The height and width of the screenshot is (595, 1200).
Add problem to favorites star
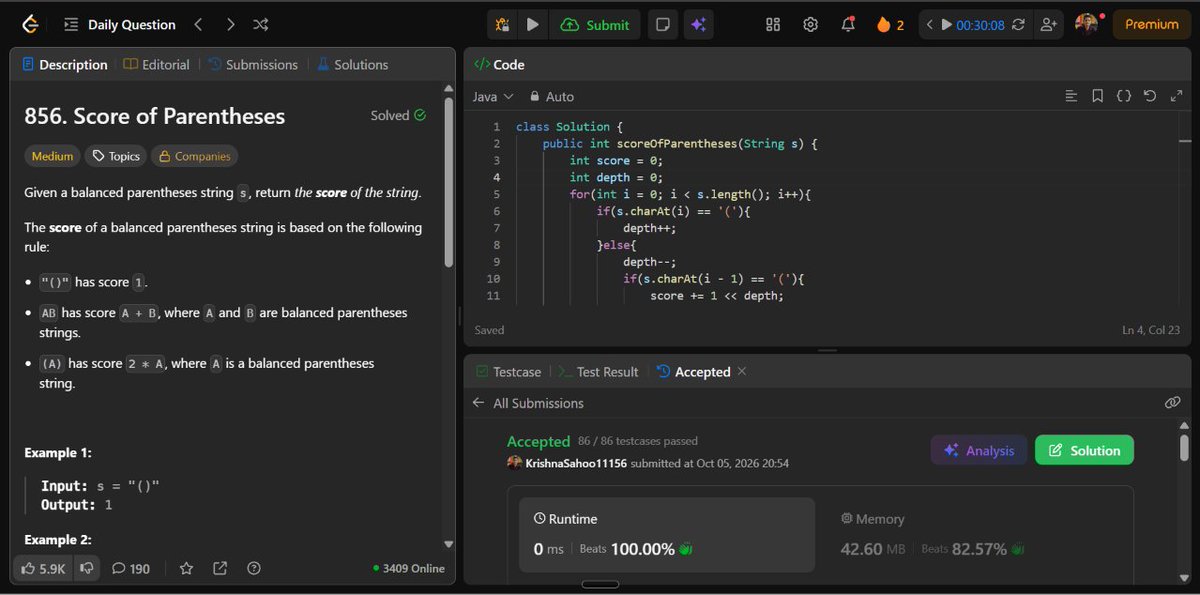pos(186,568)
